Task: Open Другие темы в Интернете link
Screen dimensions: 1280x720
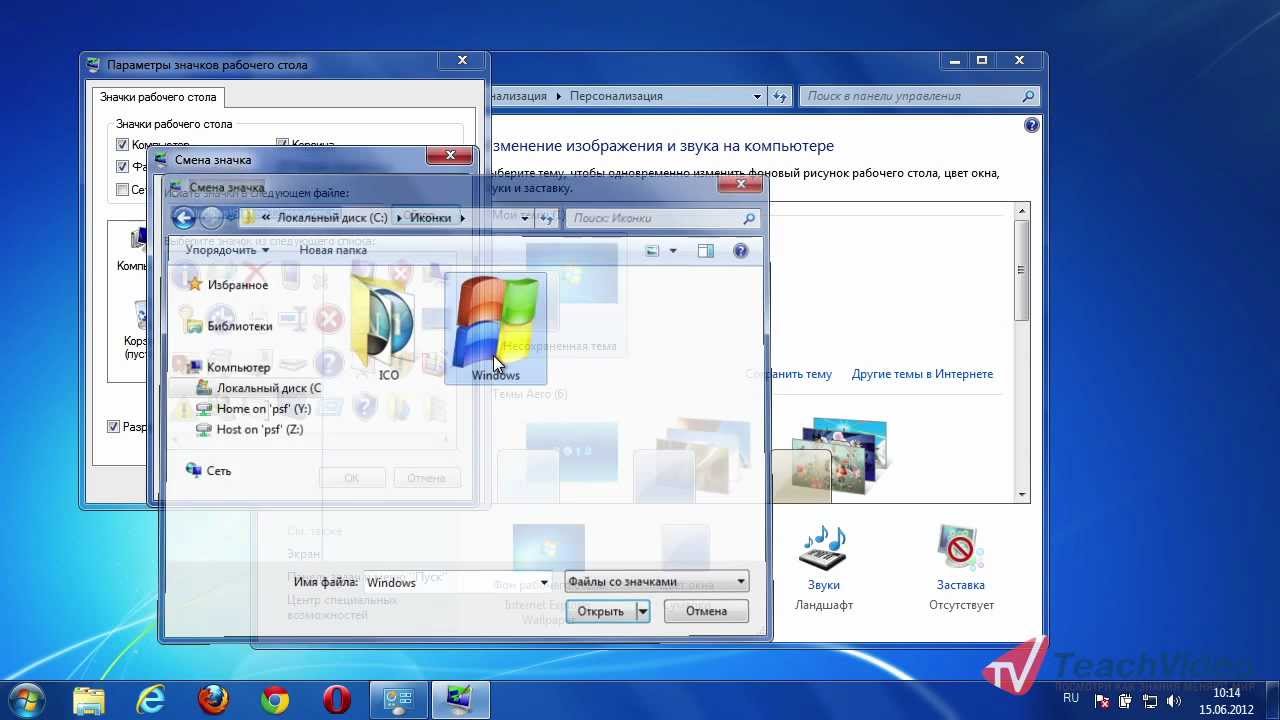Action: click(x=922, y=374)
